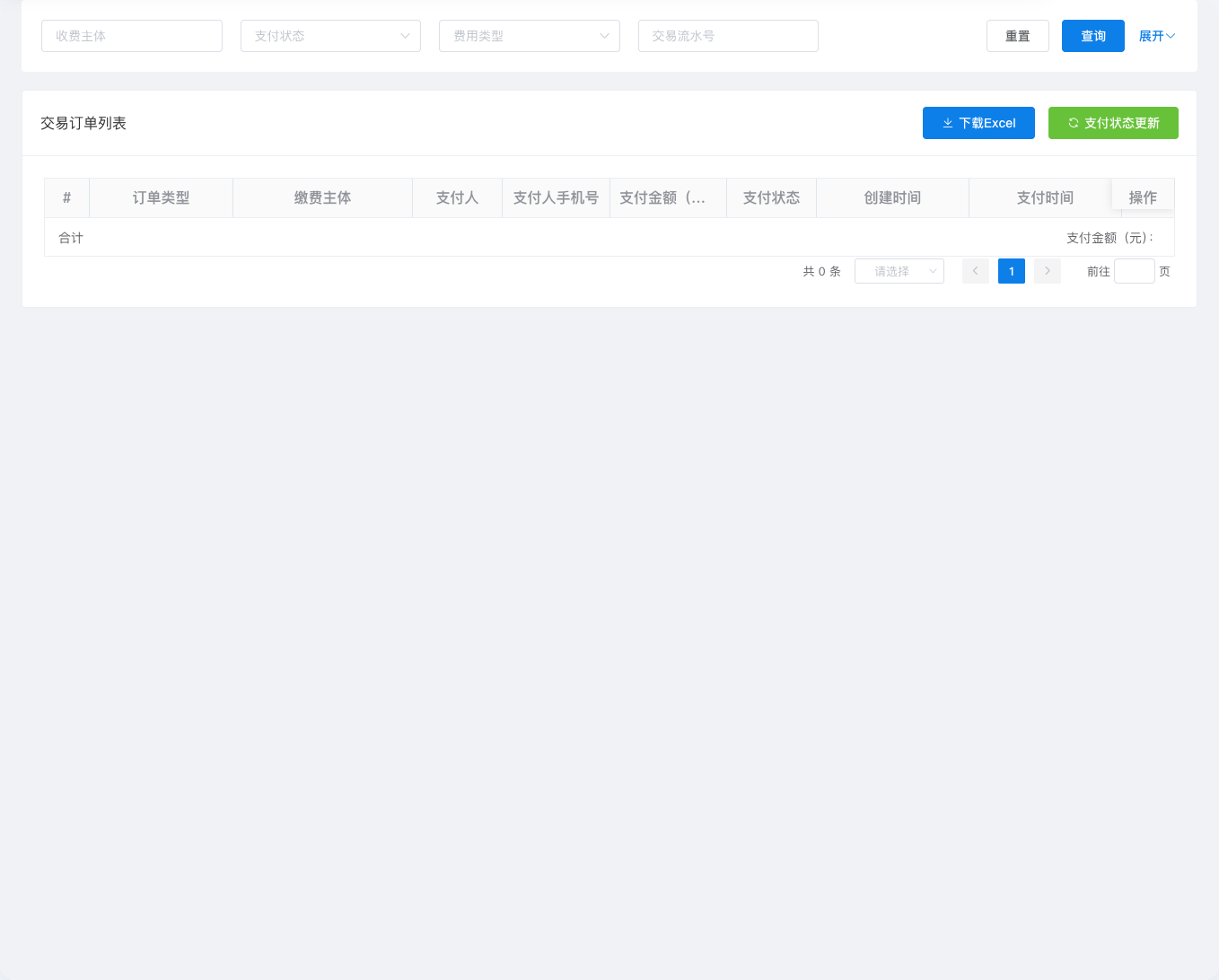Click the next page arrow icon

[1047, 271]
